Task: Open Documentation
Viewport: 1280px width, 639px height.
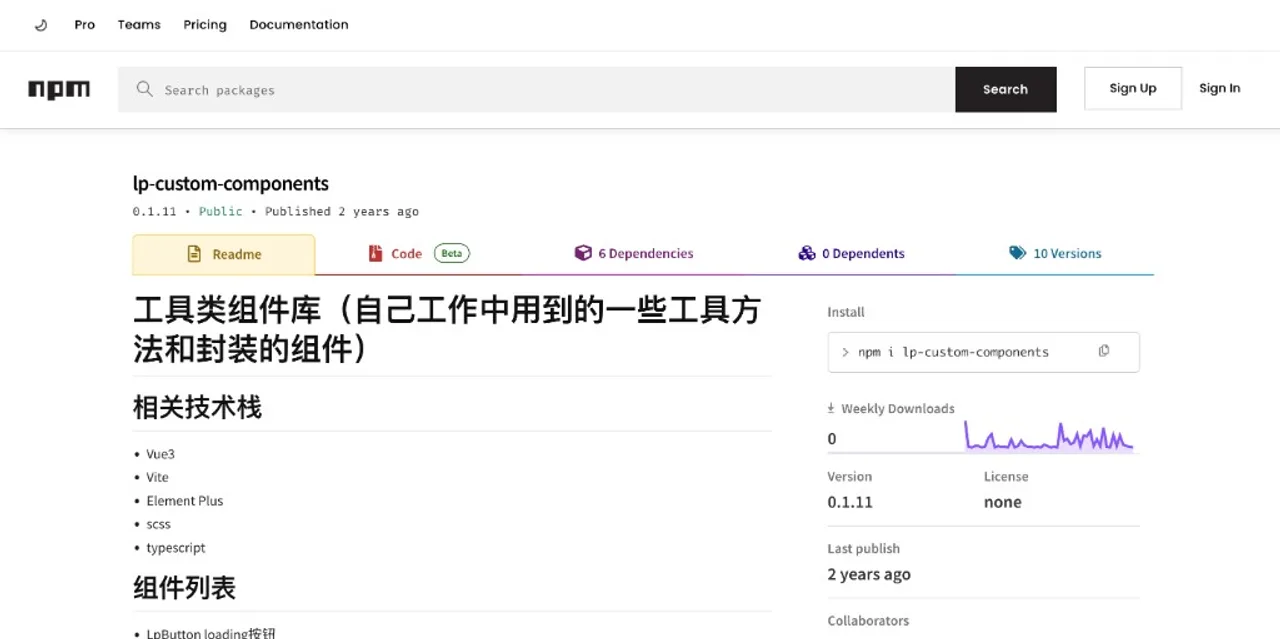Action: (299, 25)
